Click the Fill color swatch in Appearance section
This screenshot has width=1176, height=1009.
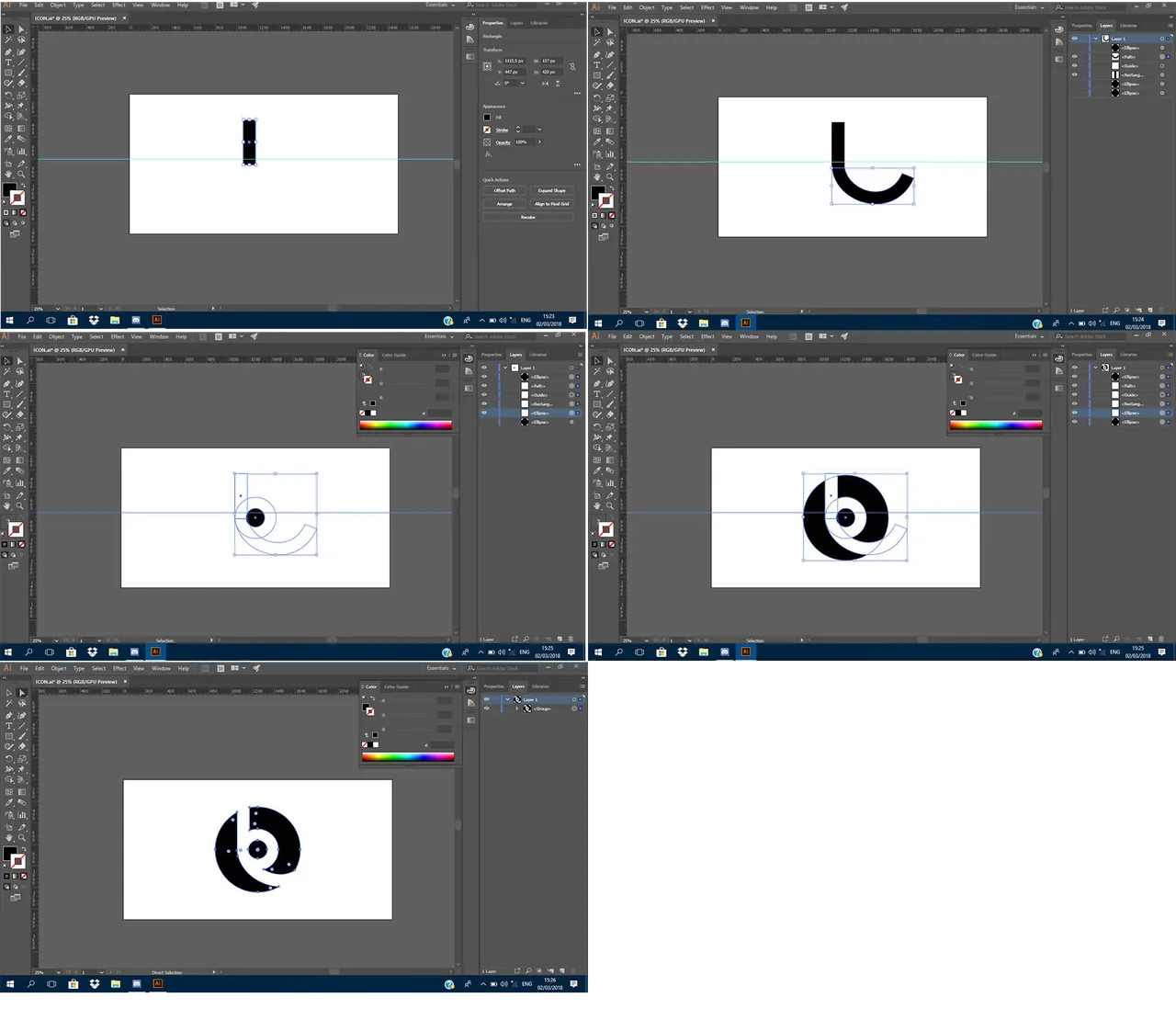pos(487,118)
